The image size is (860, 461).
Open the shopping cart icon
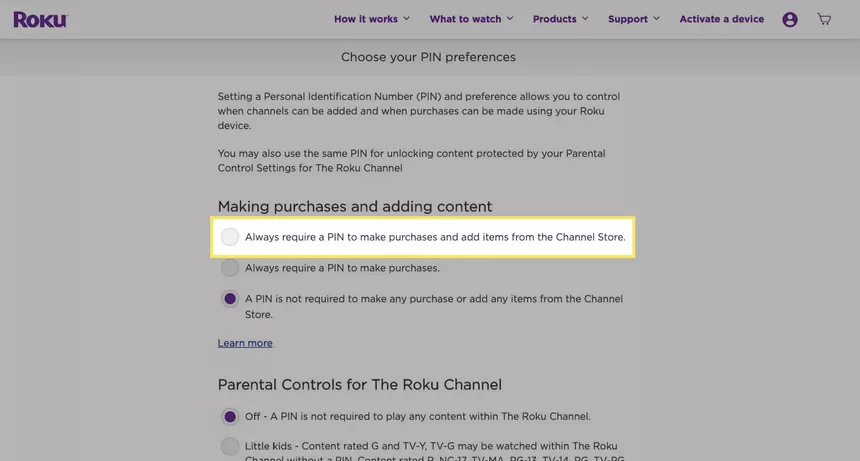pyautogui.click(x=824, y=19)
